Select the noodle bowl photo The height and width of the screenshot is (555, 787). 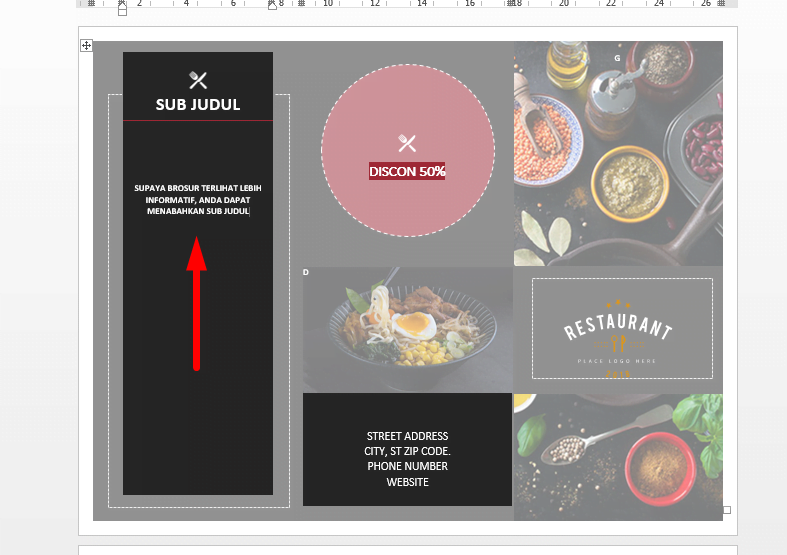407,329
